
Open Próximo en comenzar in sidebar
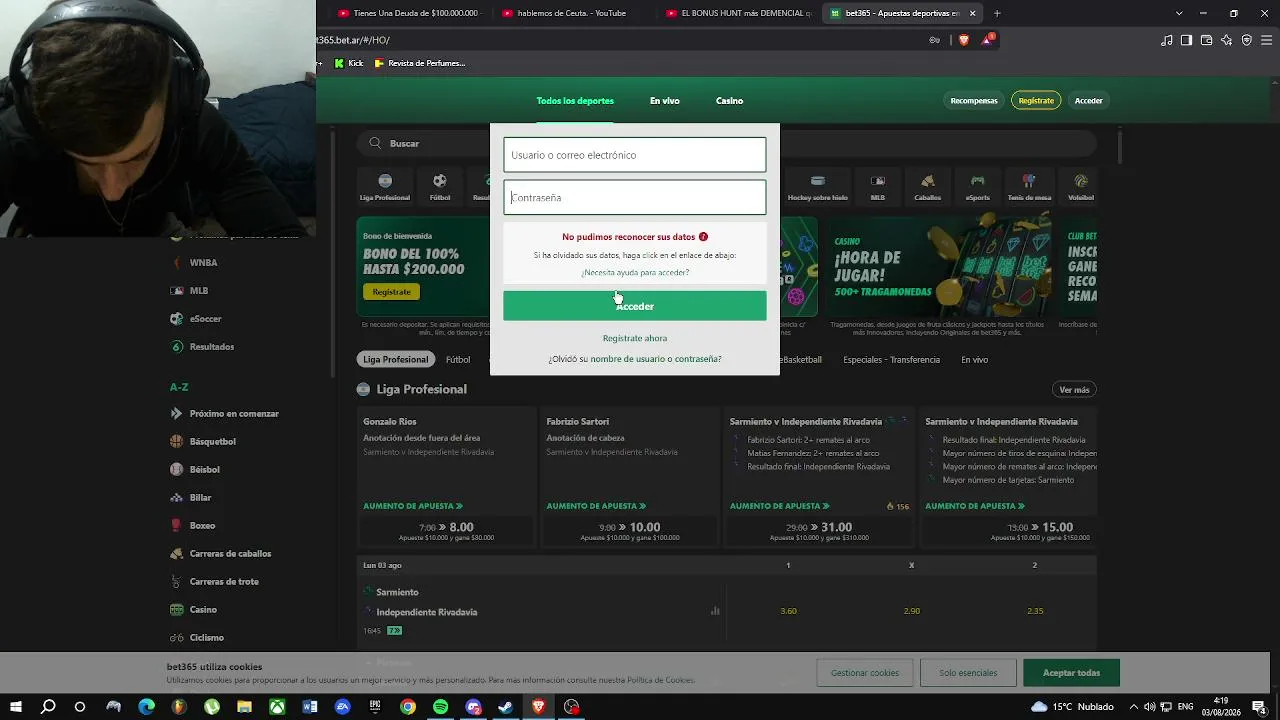(x=234, y=414)
